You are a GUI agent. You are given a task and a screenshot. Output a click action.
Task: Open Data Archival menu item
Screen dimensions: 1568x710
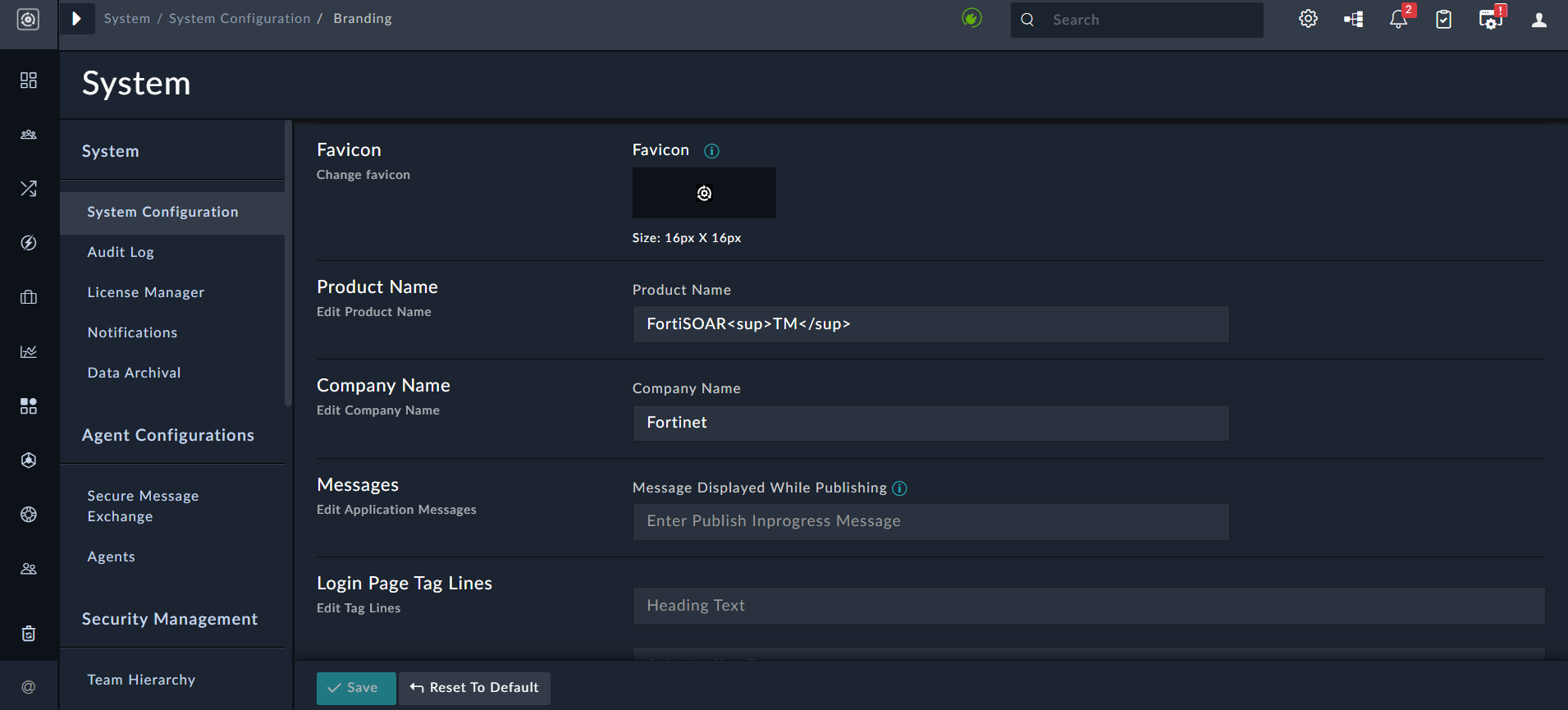pyautogui.click(x=134, y=373)
